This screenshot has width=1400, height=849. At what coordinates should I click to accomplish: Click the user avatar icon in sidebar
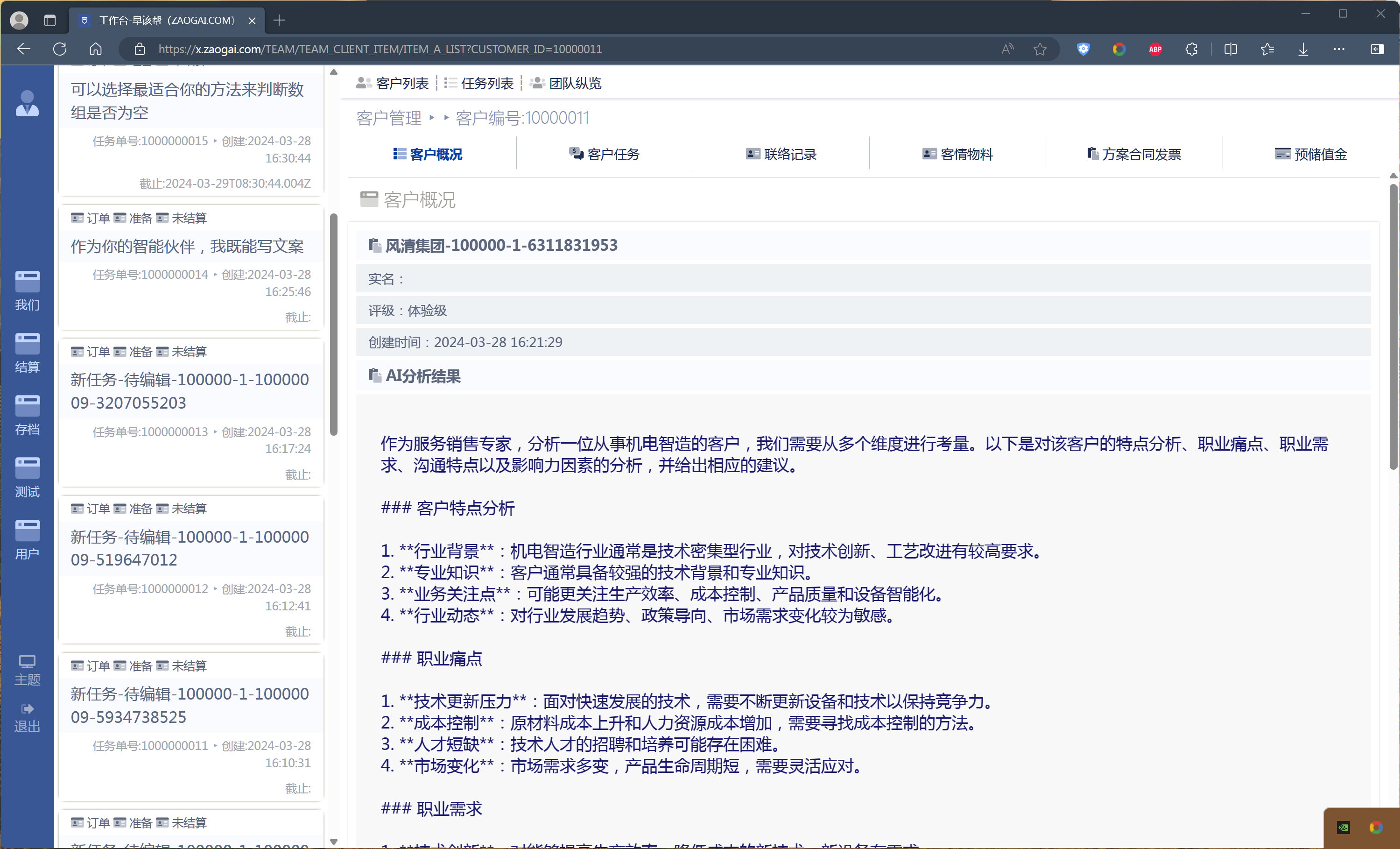pyautogui.click(x=27, y=104)
